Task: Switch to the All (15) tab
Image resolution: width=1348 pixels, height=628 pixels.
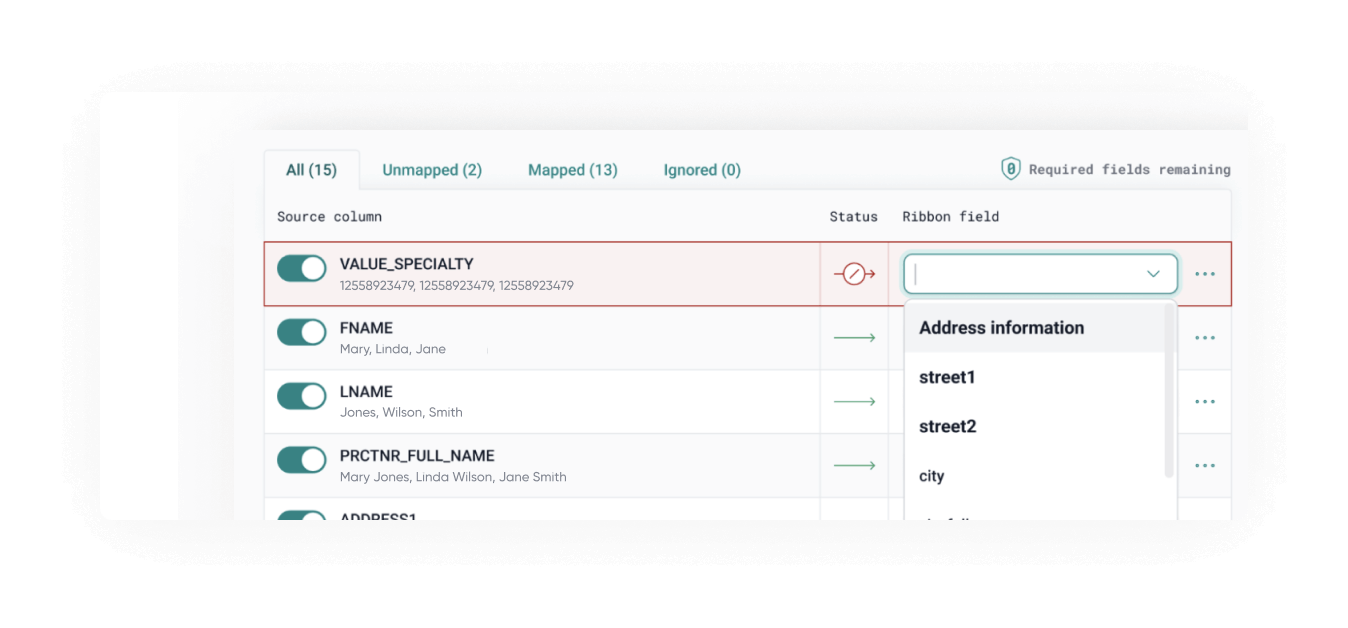Action: coord(311,170)
